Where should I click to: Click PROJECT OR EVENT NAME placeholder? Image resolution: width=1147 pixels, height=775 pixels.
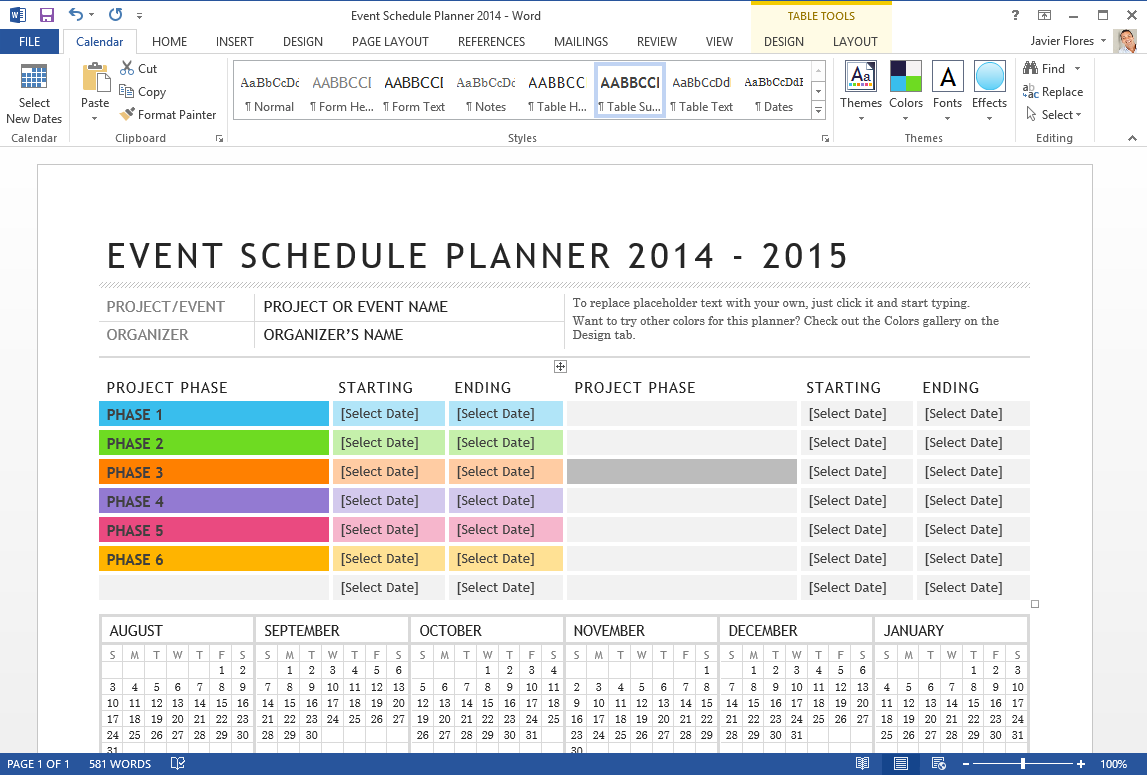[x=356, y=307]
